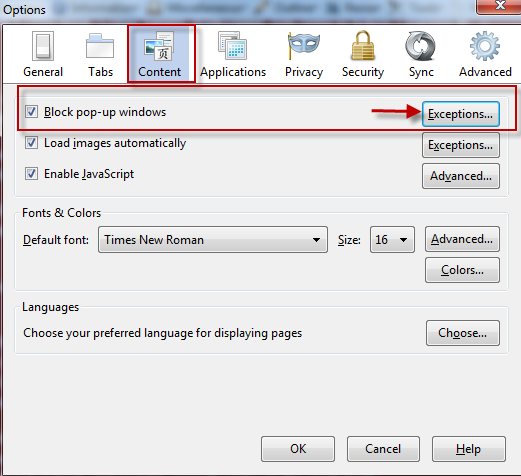Click Choose preferred language button
The width and height of the screenshot is (521, 476).
point(462,333)
